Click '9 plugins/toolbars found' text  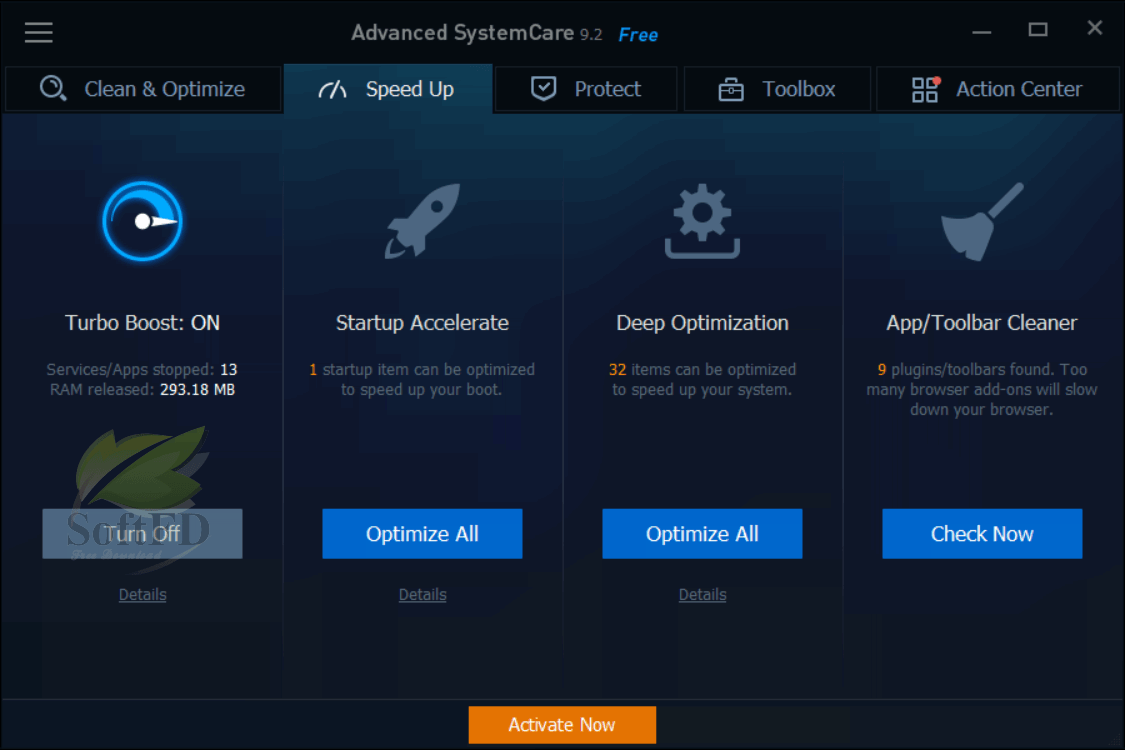click(964, 370)
